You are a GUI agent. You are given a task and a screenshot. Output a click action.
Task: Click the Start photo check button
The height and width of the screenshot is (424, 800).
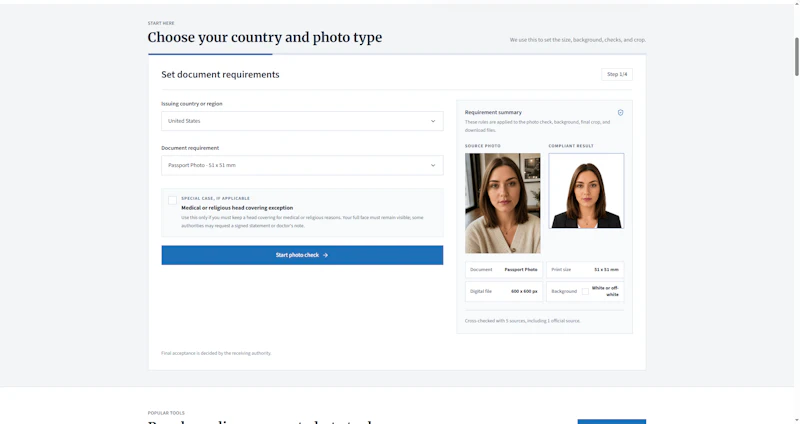[x=302, y=255]
